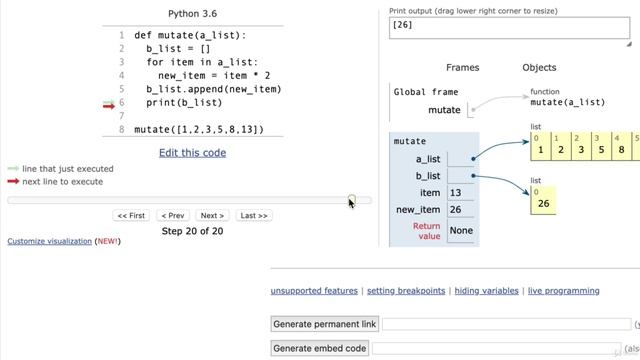Click the 'Next >' step button

212,216
